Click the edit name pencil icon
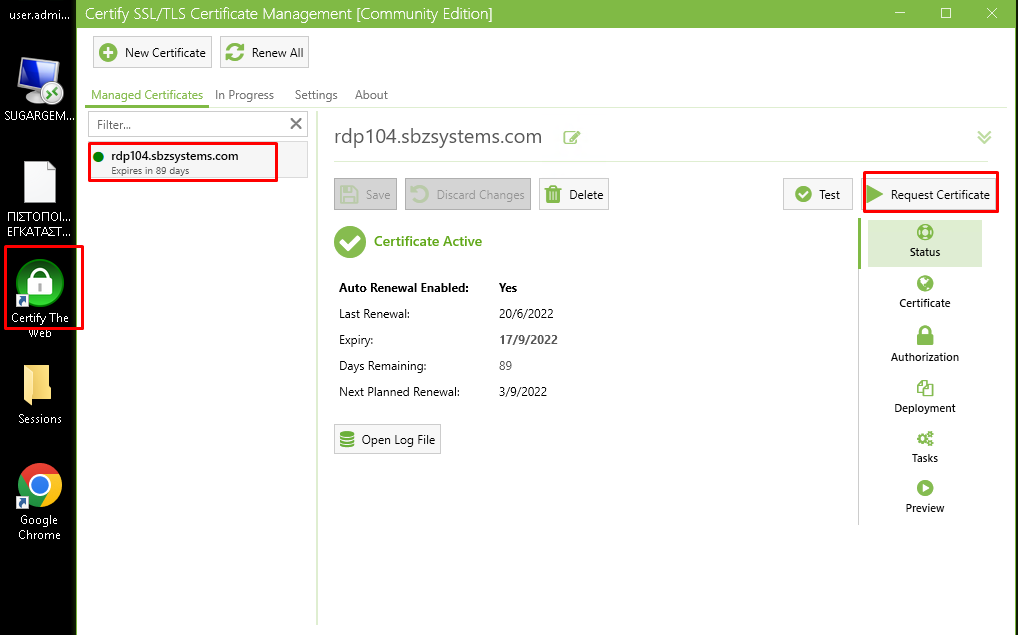The height and width of the screenshot is (635, 1018). point(572,137)
